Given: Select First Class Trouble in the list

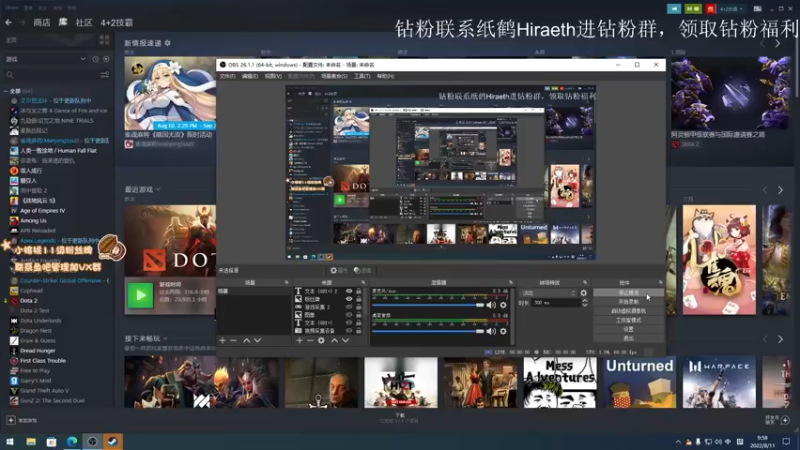Looking at the screenshot, I should (43, 360).
